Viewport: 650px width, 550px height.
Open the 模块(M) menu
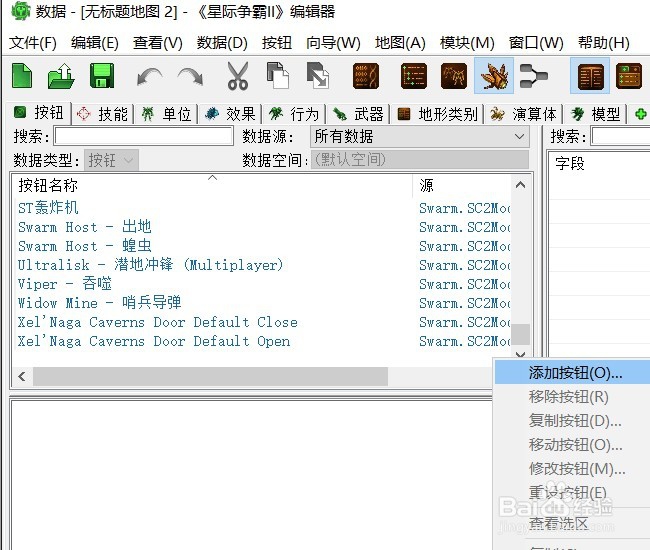[x=467, y=43]
